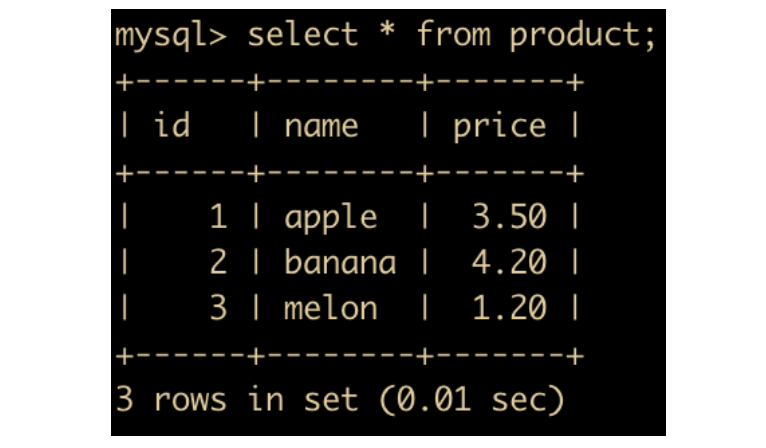This screenshot has height=448, width=766.
Task: Click the table name product
Action: pyautogui.click(x=575, y=37)
